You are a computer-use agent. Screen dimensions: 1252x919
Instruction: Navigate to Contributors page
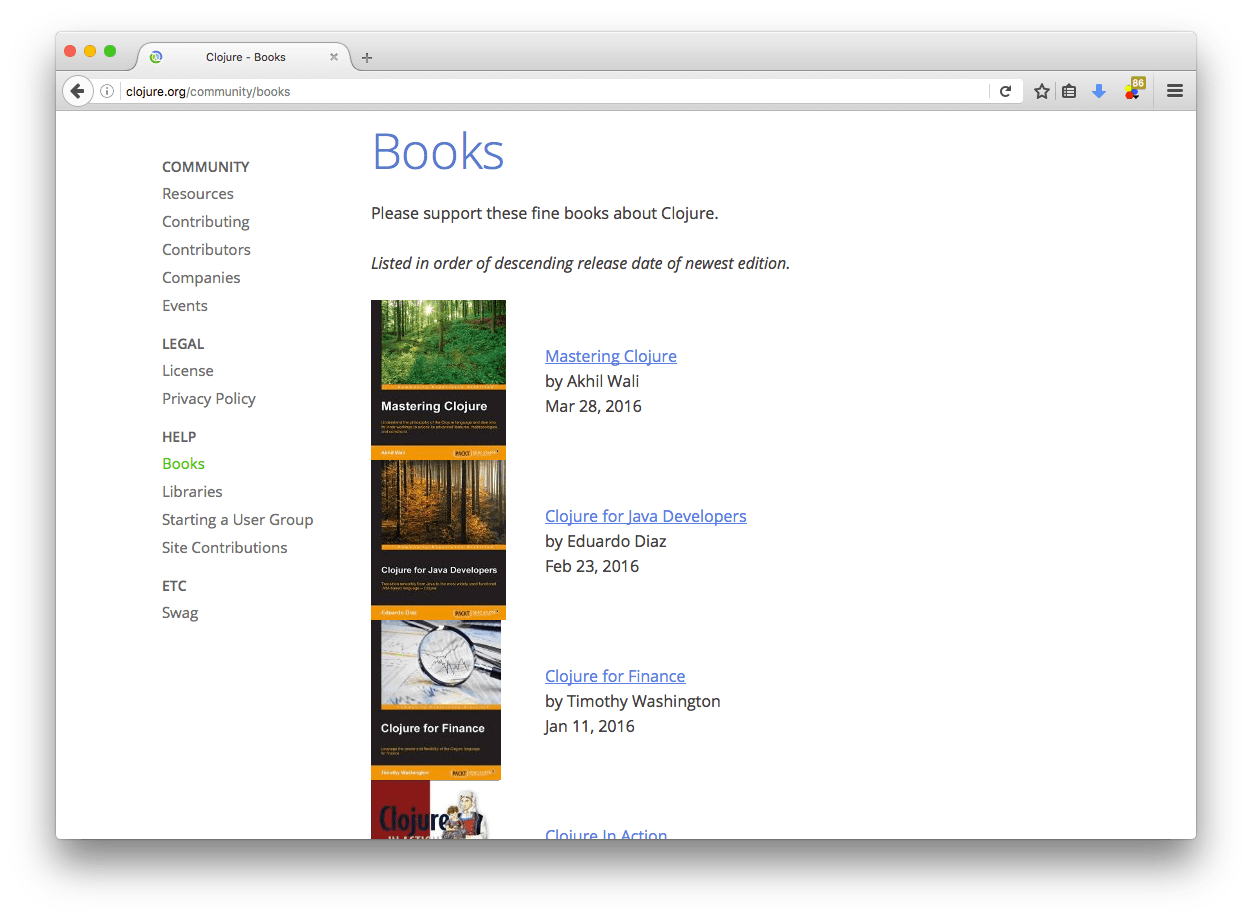206,249
